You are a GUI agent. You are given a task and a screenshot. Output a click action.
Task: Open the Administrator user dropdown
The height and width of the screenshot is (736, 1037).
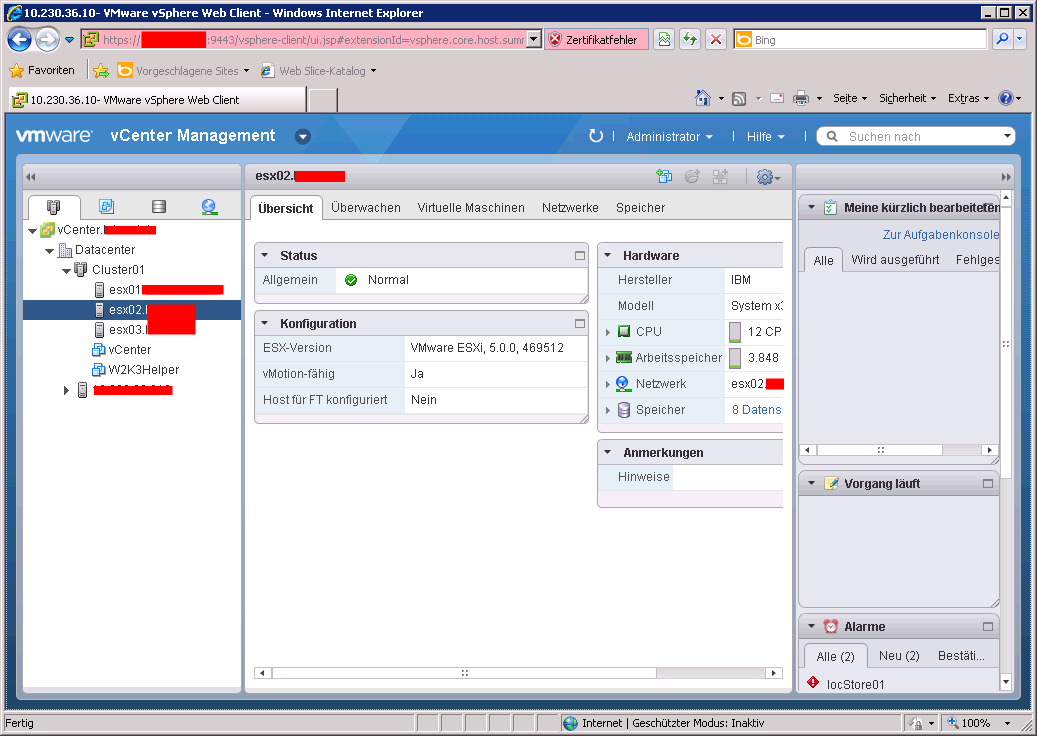(x=669, y=137)
